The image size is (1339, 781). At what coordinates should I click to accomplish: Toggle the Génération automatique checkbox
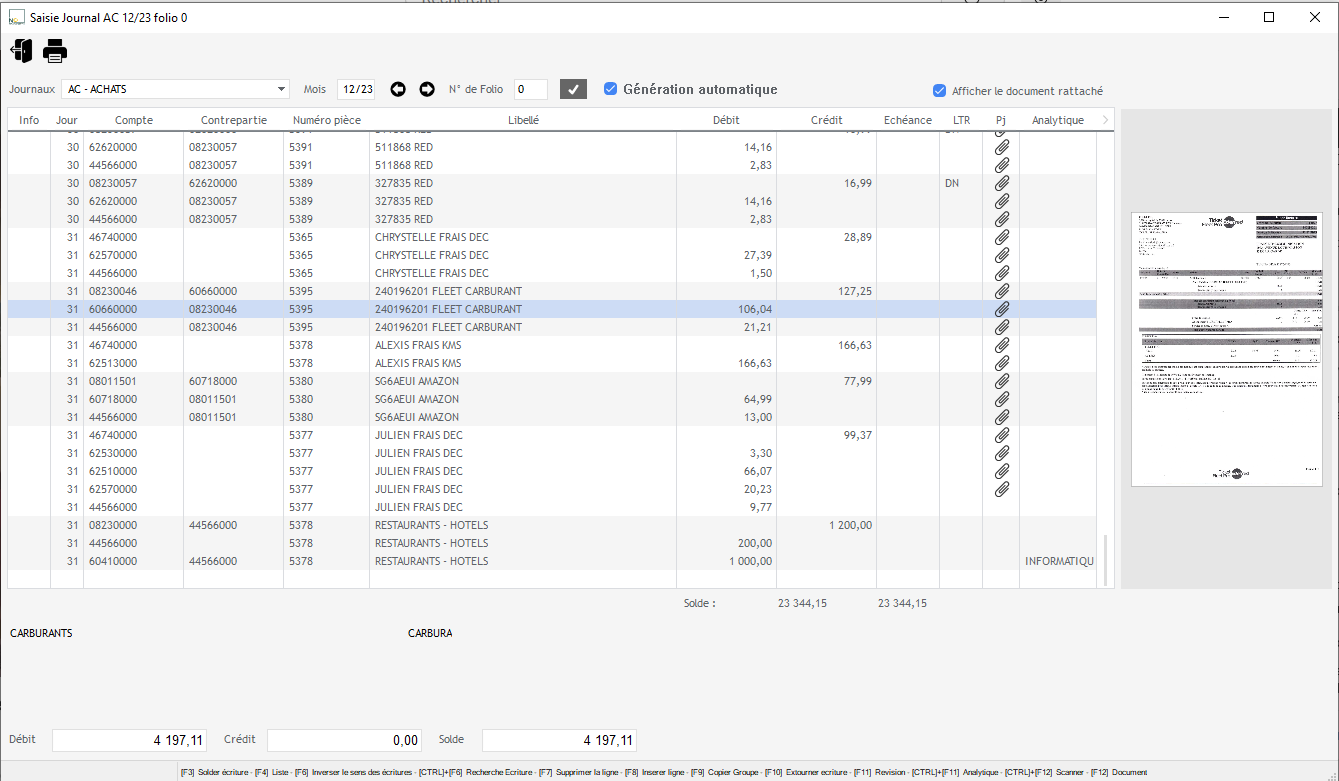pyautogui.click(x=610, y=89)
